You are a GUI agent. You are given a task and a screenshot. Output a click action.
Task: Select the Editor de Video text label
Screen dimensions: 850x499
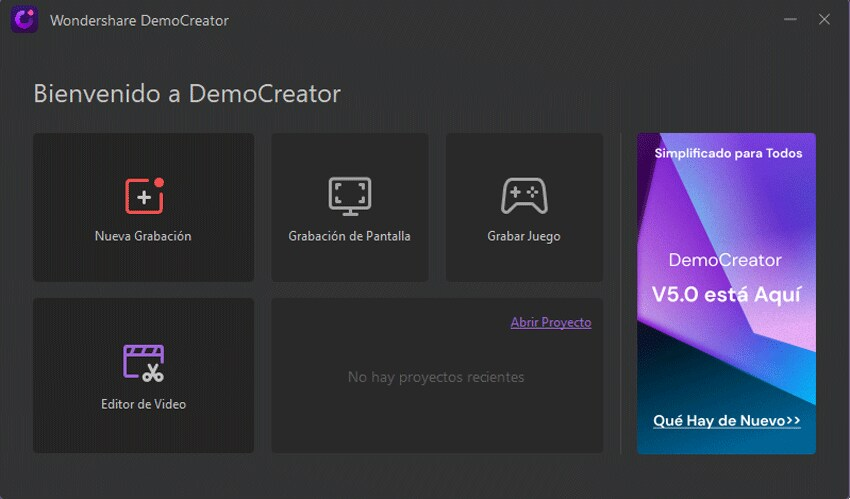(x=143, y=404)
